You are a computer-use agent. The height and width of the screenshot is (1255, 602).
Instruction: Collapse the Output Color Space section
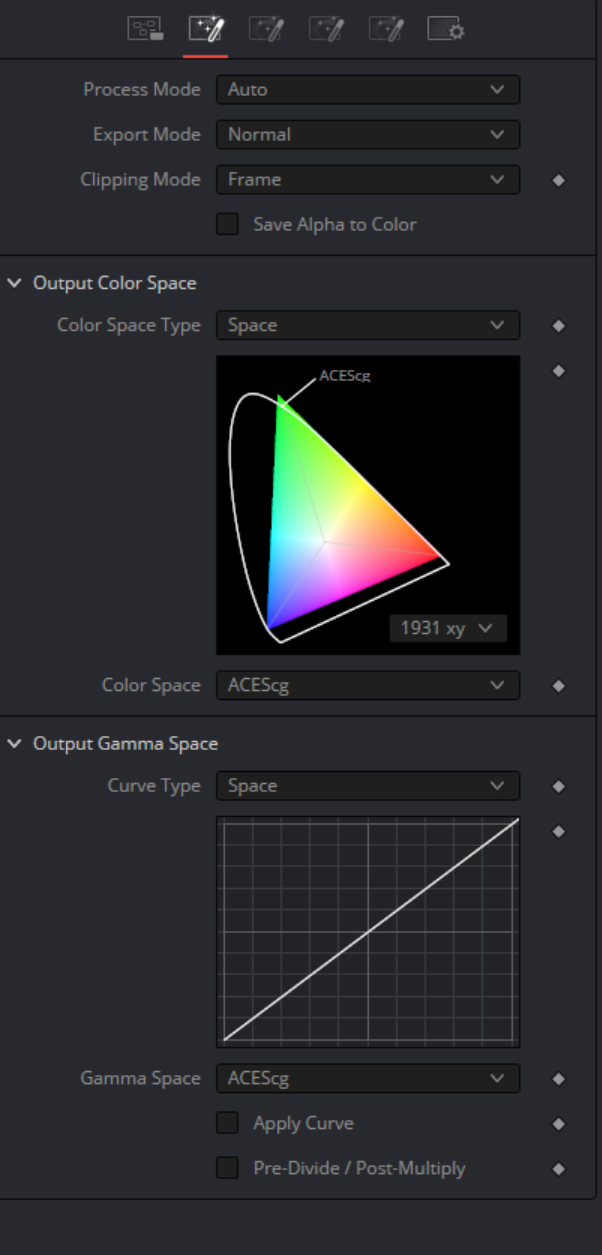click(x=14, y=283)
